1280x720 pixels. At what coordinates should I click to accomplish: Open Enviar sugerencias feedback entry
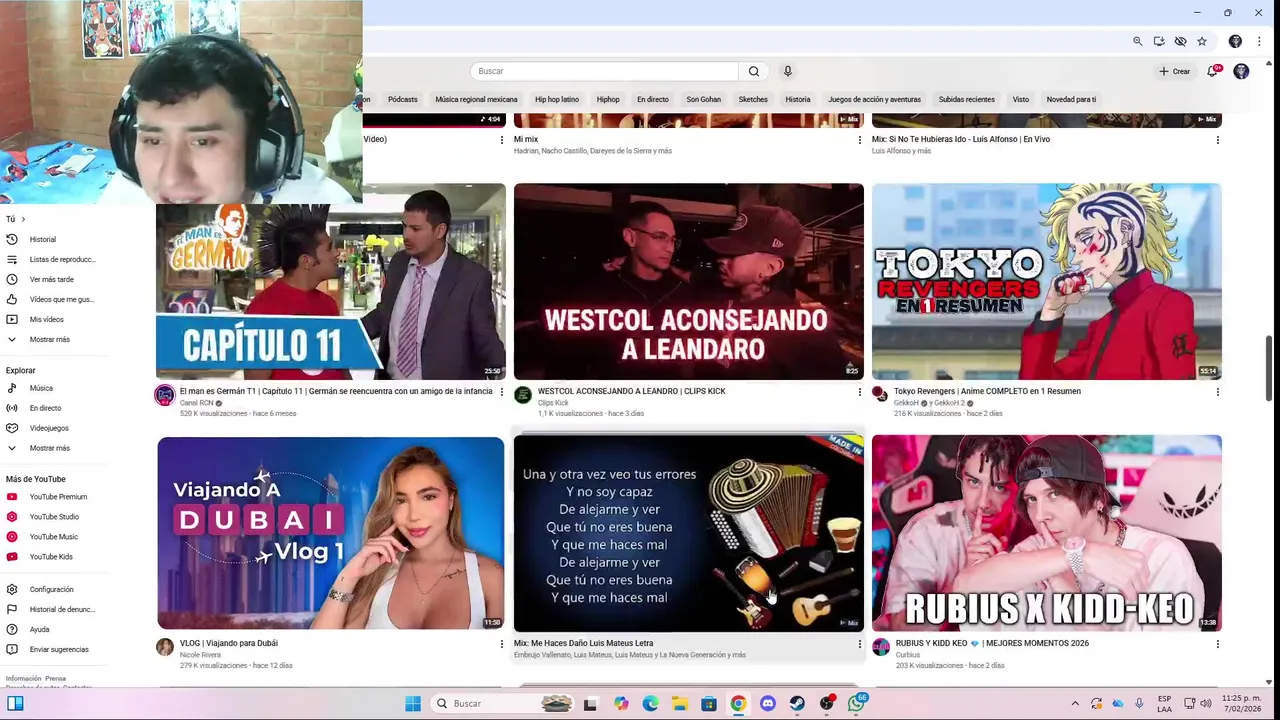click(x=59, y=649)
